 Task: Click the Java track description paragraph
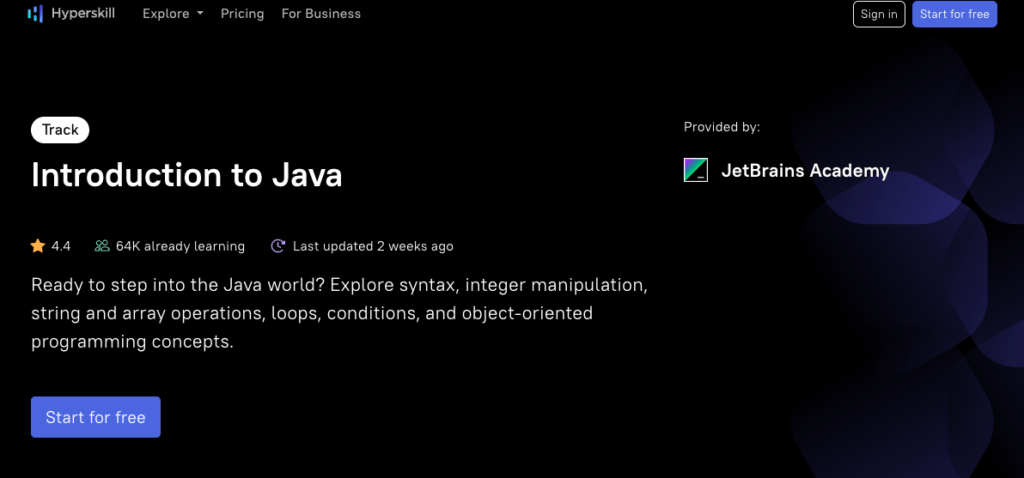pos(339,313)
